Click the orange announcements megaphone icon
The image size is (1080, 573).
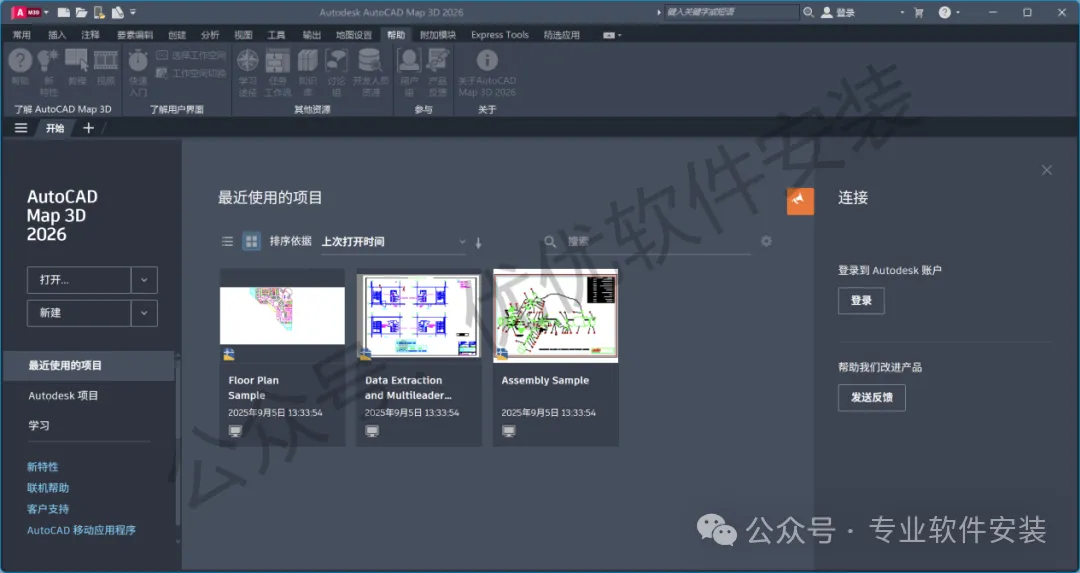click(800, 201)
